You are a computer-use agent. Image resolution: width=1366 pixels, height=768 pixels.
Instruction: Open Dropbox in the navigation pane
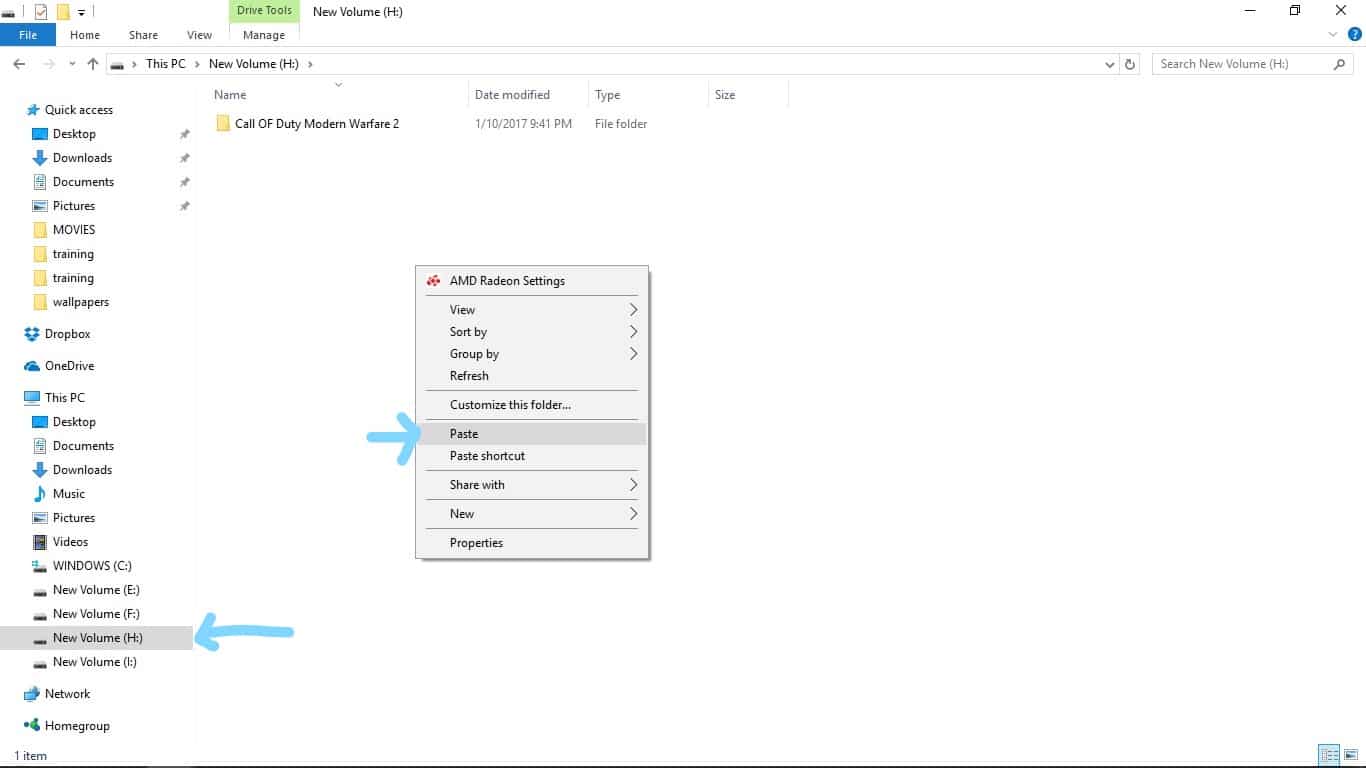point(68,334)
